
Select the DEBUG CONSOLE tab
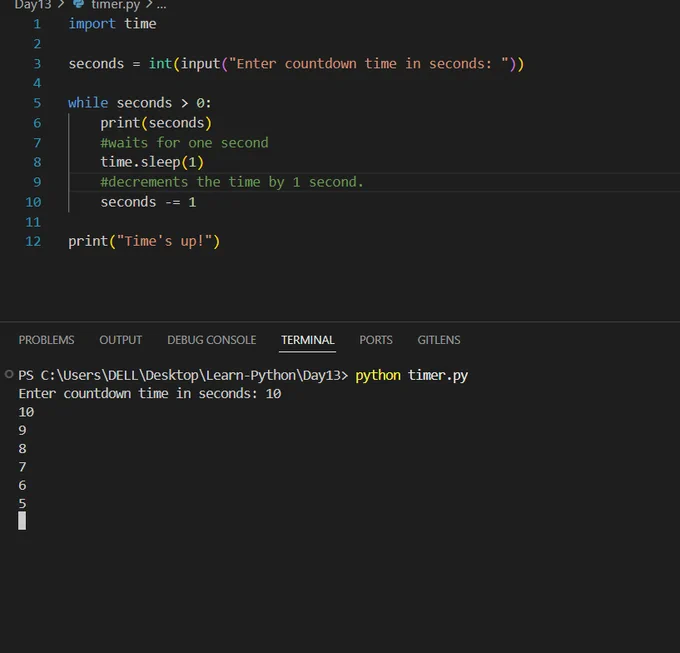212,340
